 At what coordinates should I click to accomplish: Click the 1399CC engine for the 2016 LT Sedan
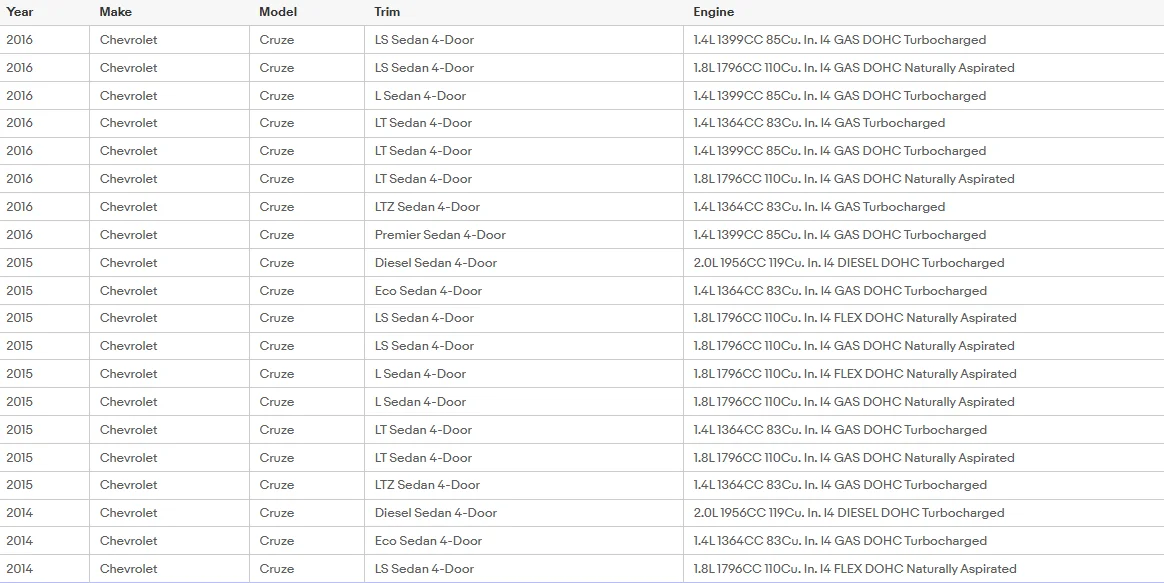click(x=840, y=151)
